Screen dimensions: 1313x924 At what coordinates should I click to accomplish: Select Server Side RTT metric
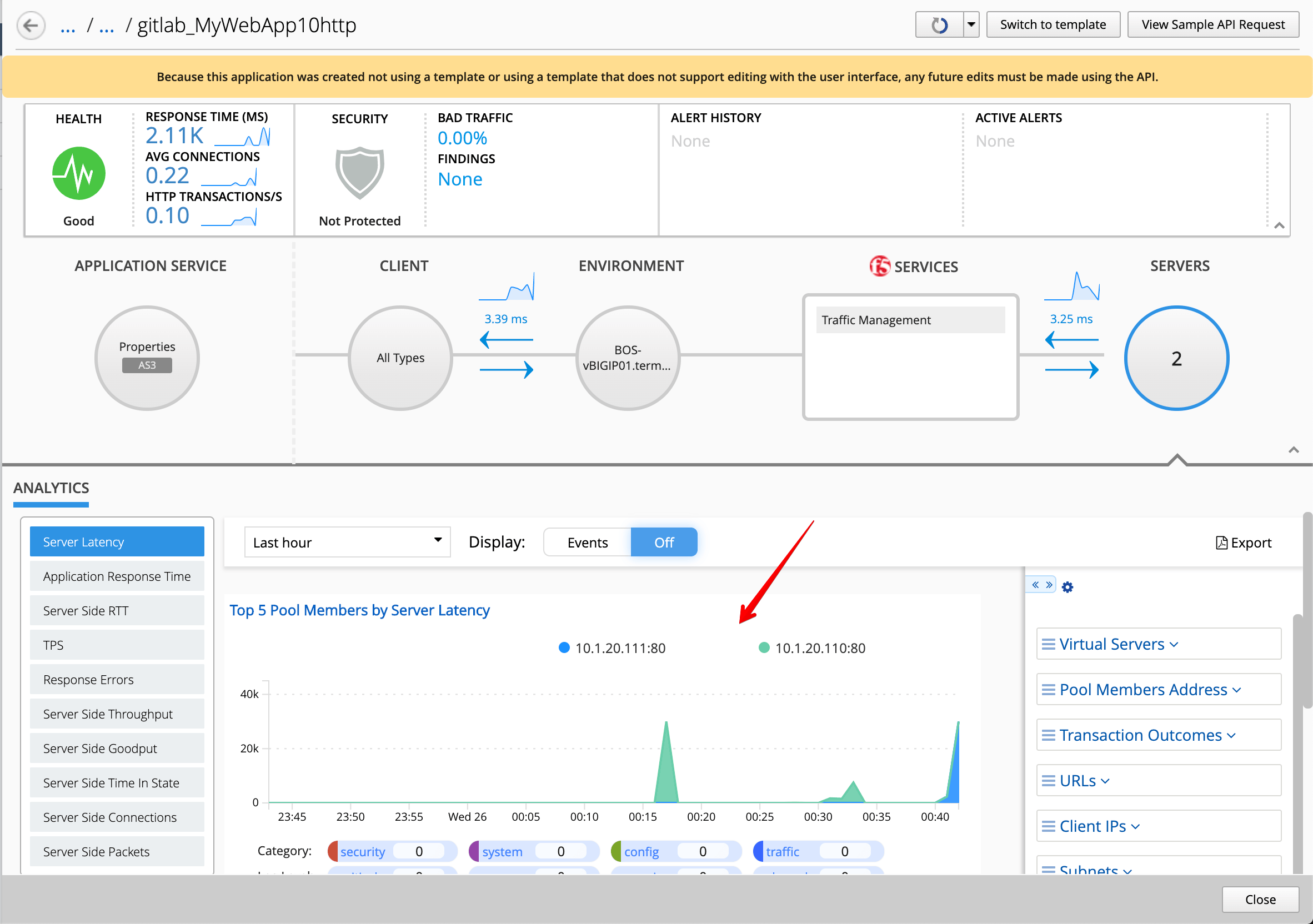(x=117, y=611)
